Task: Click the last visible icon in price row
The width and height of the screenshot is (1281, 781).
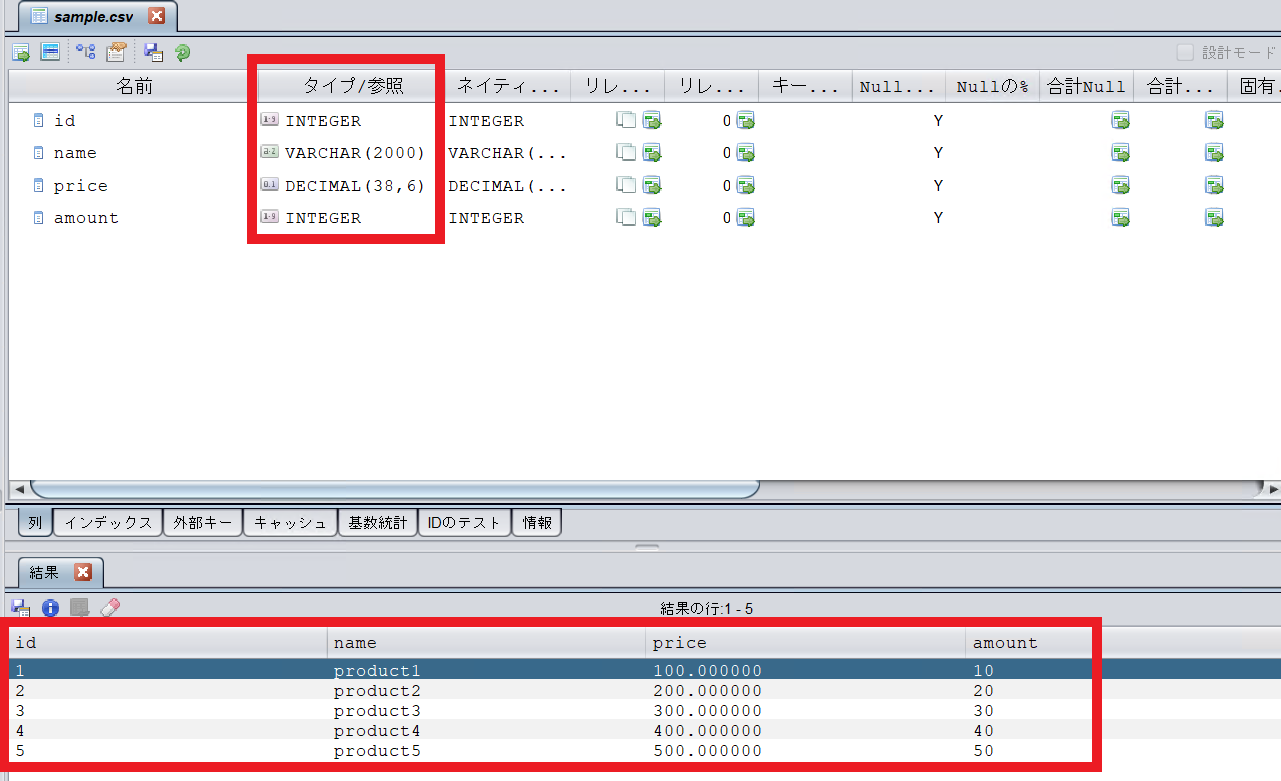Action: 1214,185
